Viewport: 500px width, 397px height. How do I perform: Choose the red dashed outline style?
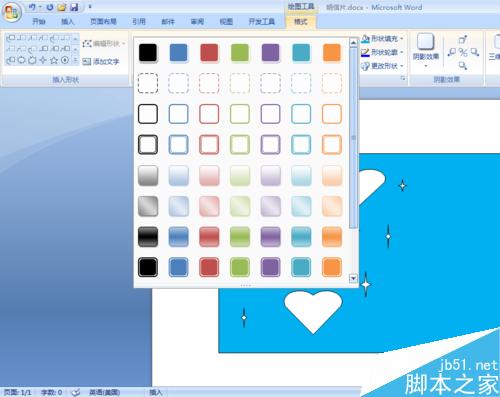tap(209, 83)
